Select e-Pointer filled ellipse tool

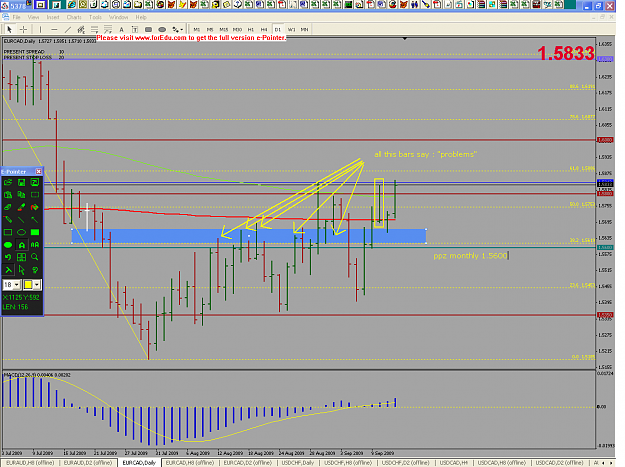click(8, 245)
